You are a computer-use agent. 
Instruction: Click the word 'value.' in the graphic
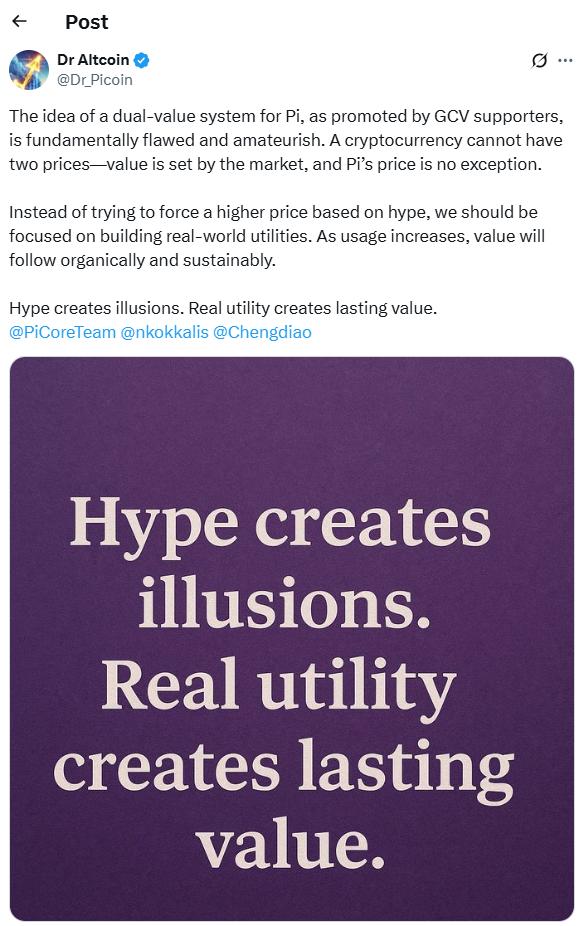(291, 843)
